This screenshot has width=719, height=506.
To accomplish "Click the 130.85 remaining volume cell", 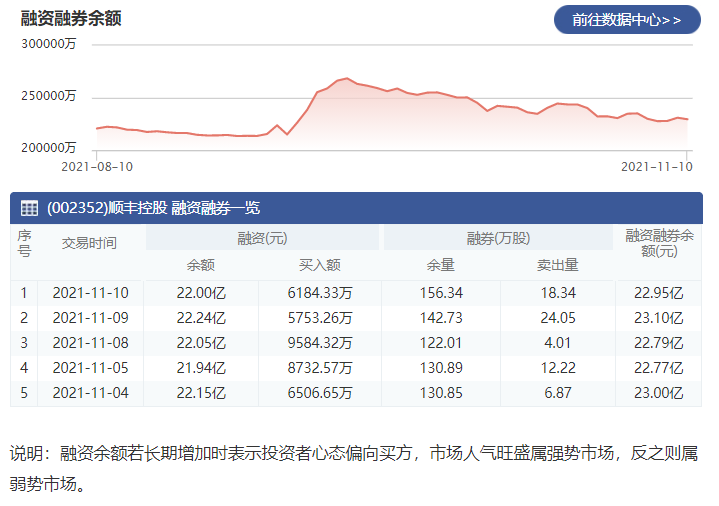I will (x=441, y=393).
